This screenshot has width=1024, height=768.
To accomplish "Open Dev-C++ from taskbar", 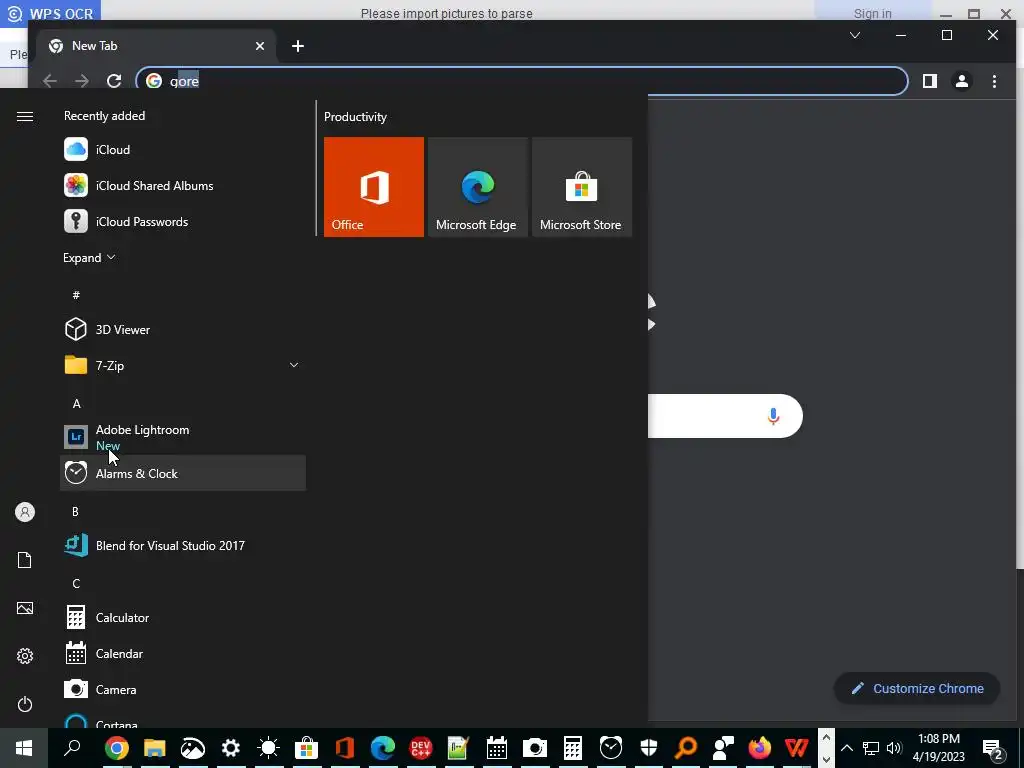I will point(421,748).
